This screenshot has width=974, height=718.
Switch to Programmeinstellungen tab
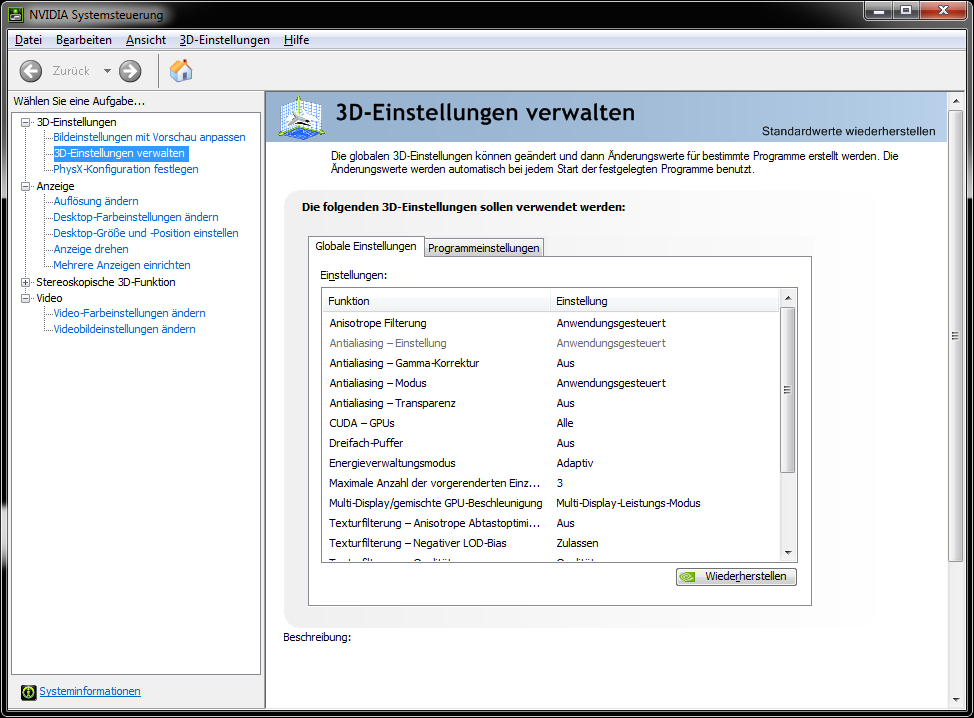(x=484, y=248)
